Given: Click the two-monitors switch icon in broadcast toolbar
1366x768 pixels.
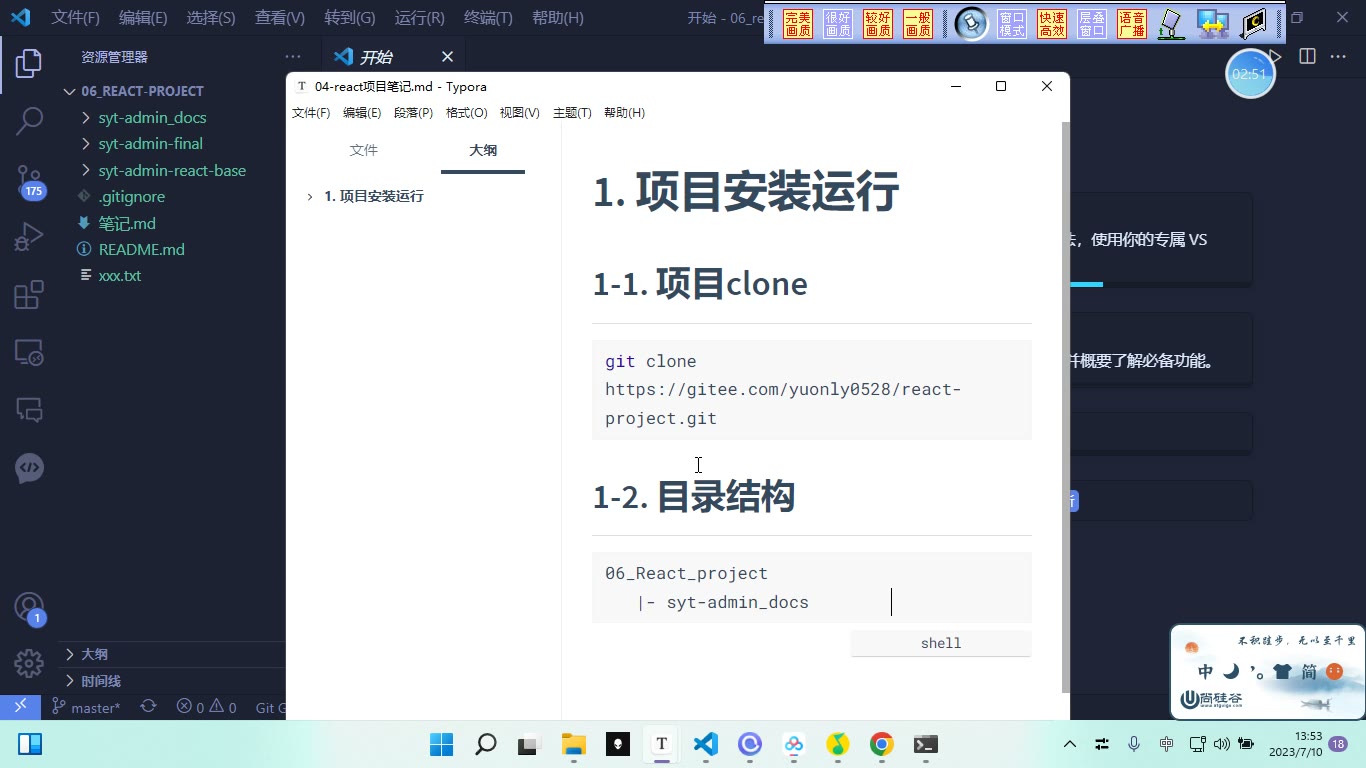Looking at the screenshot, I should [x=1213, y=24].
